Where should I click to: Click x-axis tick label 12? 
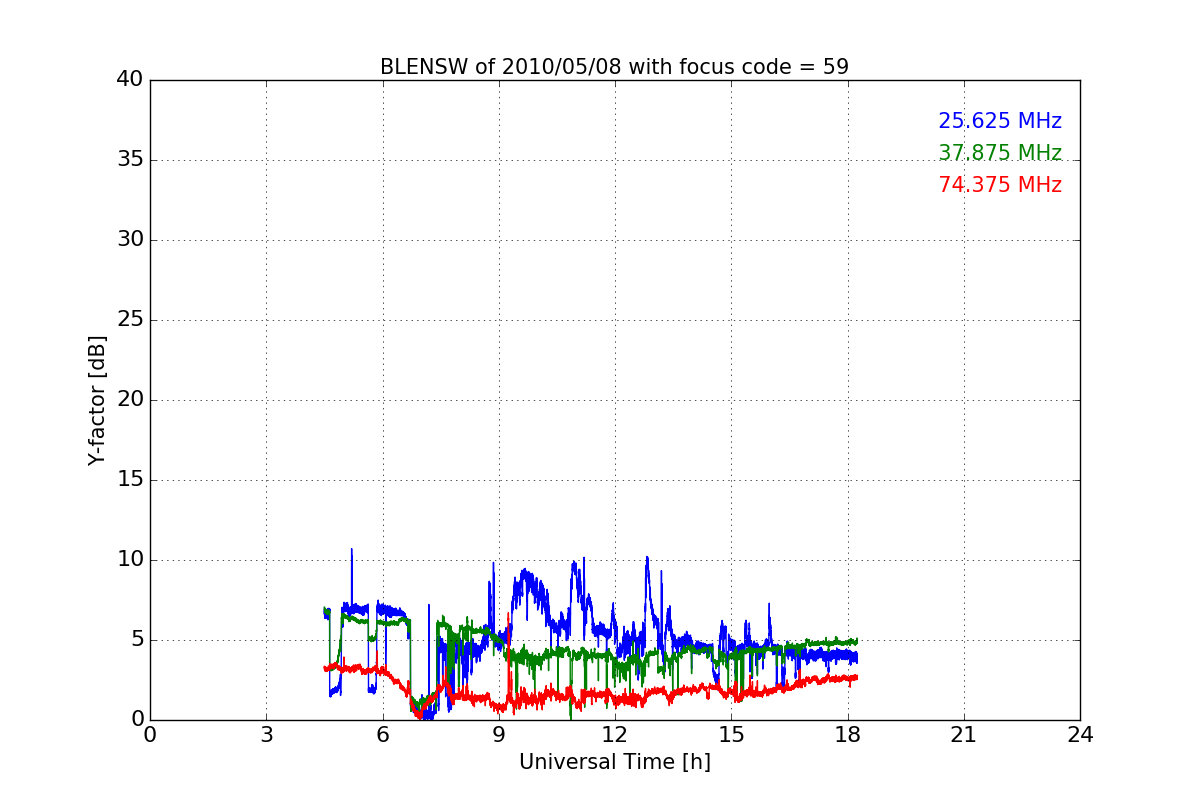pos(615,735)
